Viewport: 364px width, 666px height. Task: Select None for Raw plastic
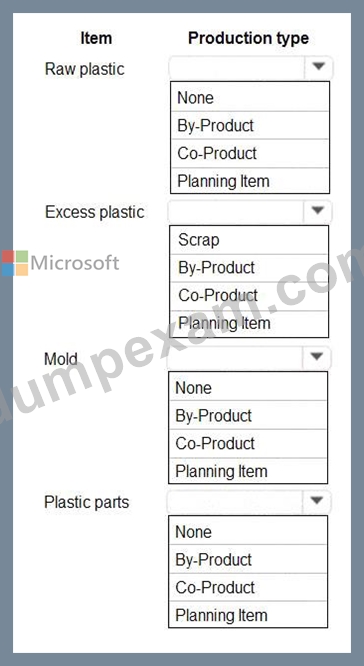(250, 98)
